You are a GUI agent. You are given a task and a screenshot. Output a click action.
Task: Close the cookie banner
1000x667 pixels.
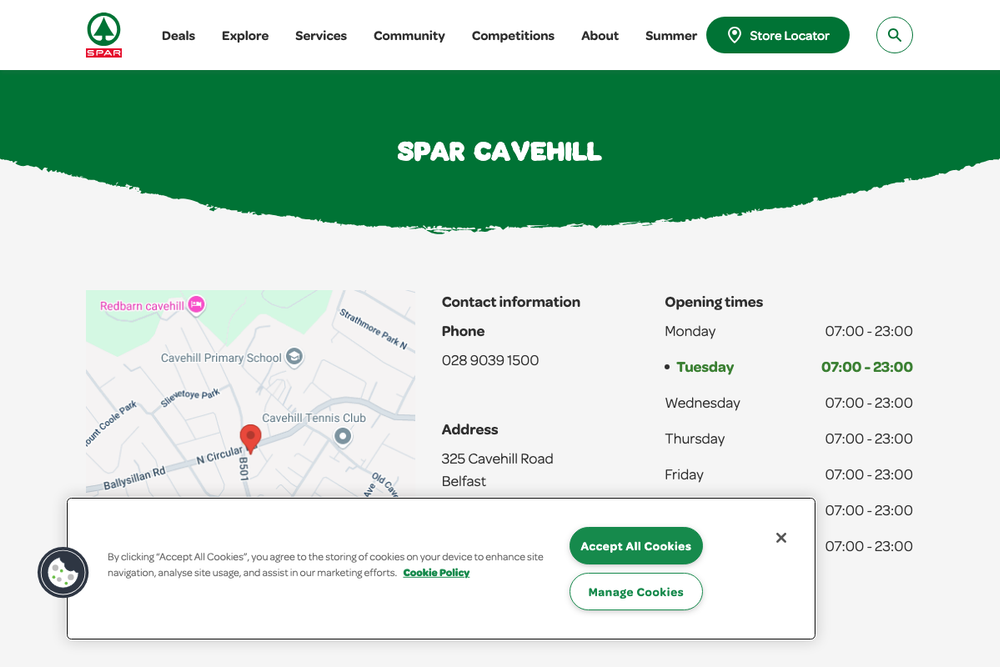point(781,538)
